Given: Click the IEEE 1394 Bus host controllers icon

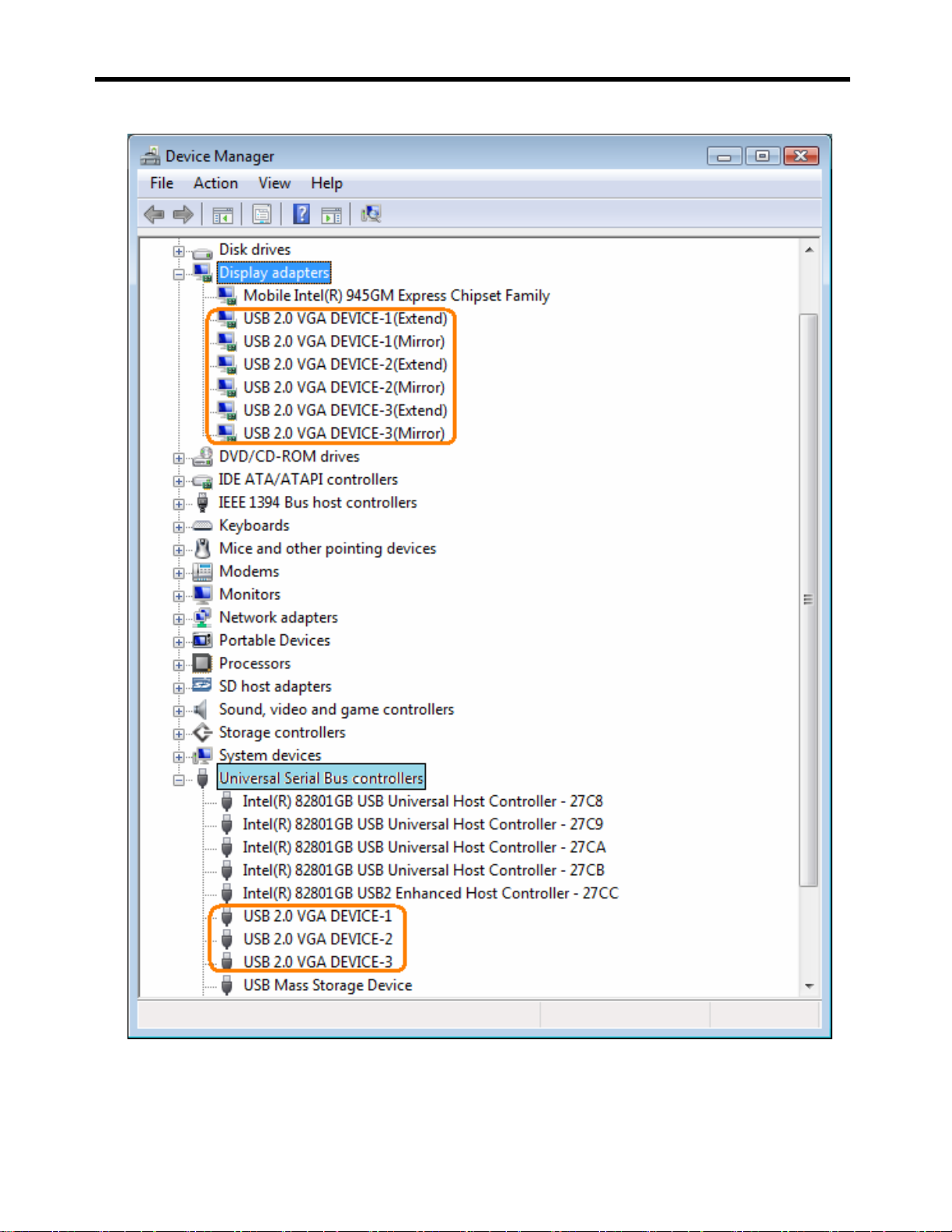Looking at the screenshot, I should tap(202, 503).
